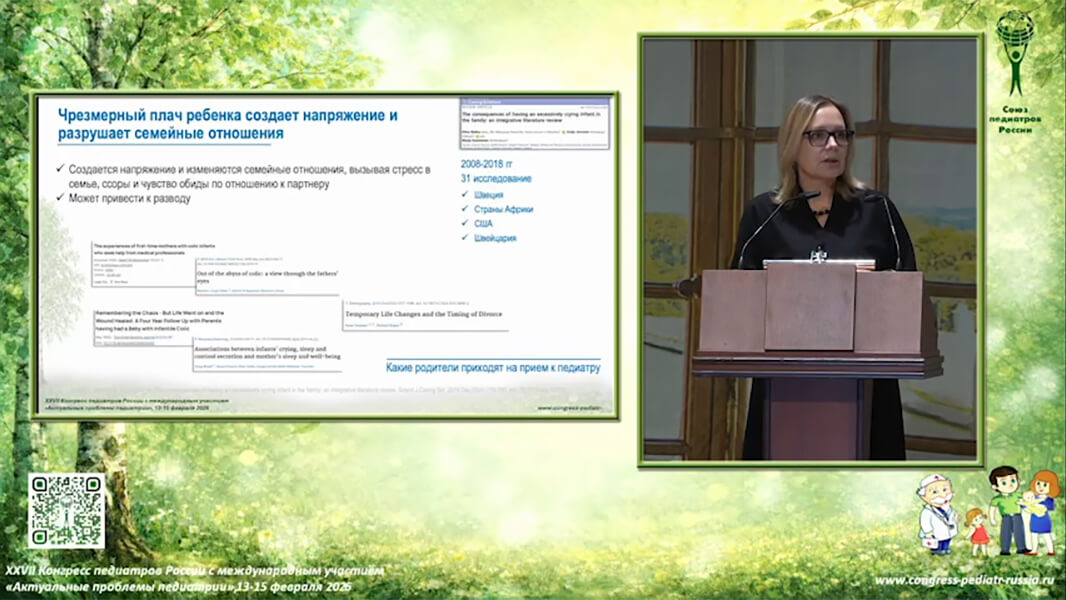The image size is (1066, 600).
Task: Click the 'Out of the abyss of colic' article clipping
Action: pyautogui.click(x=266, y=276)
